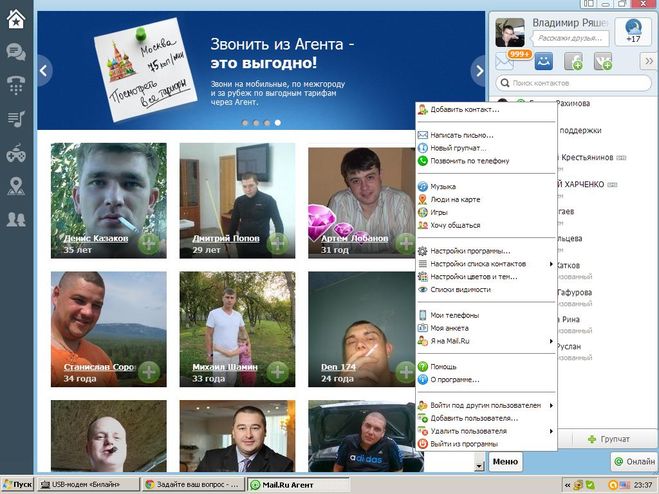This screenshot has width=659, height=494.
Task: Add Михаил Шамин with plus button
Action: tap(277, 372)
